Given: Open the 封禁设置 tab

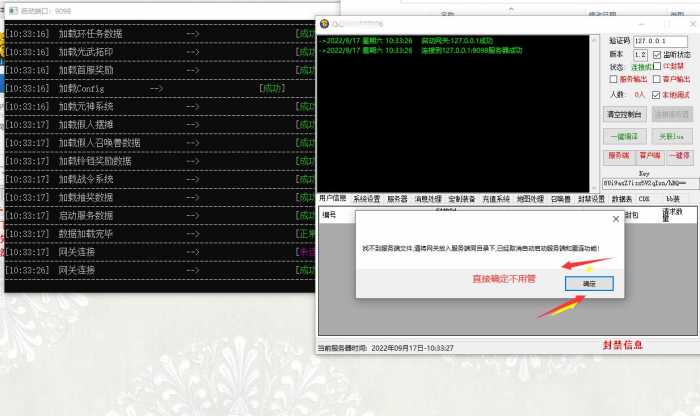Looking at the screenshot, I should pos(591,199).
